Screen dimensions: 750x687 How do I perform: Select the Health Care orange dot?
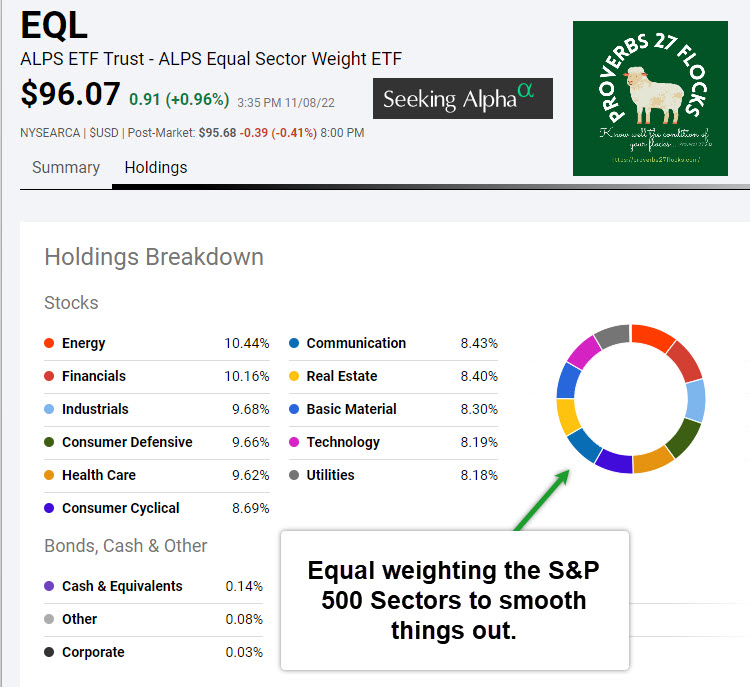point(49,475)
